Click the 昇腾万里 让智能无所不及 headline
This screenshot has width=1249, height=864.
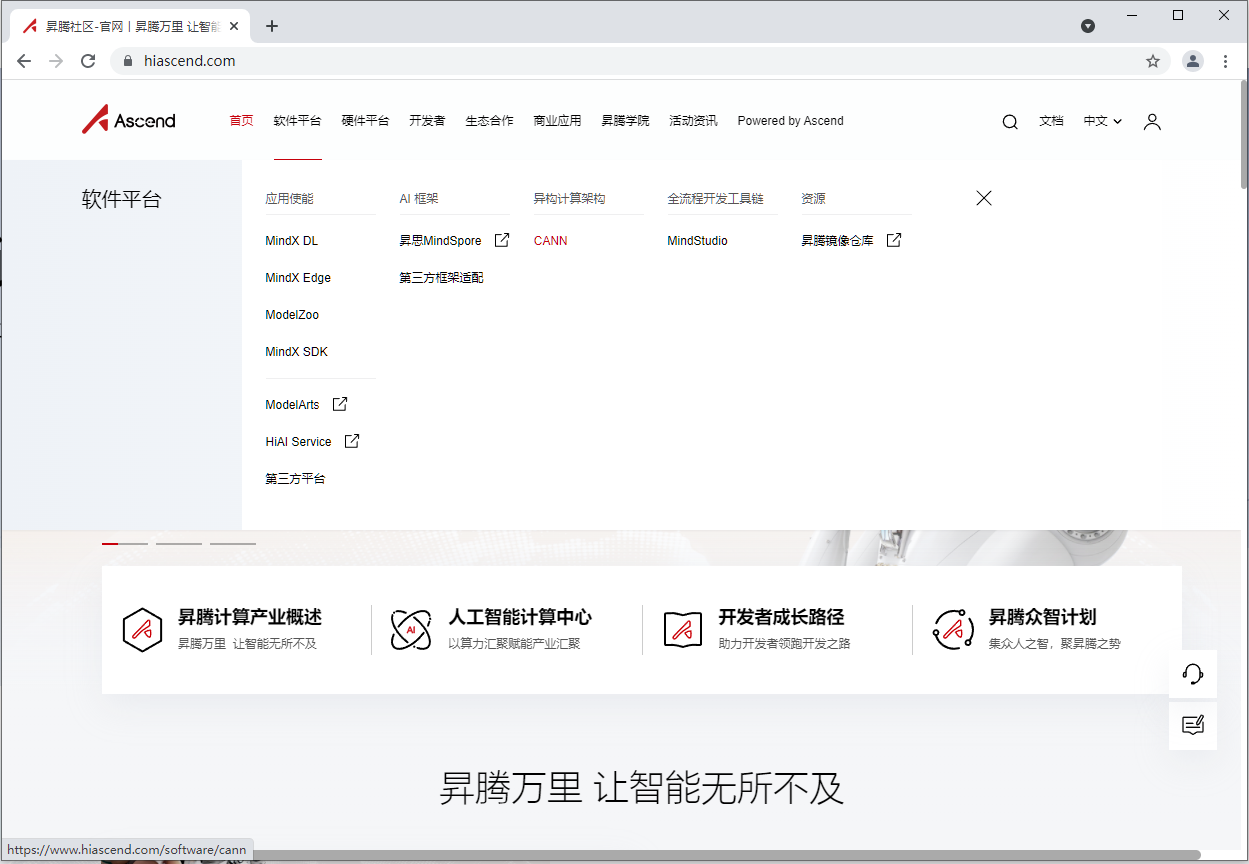642,789
